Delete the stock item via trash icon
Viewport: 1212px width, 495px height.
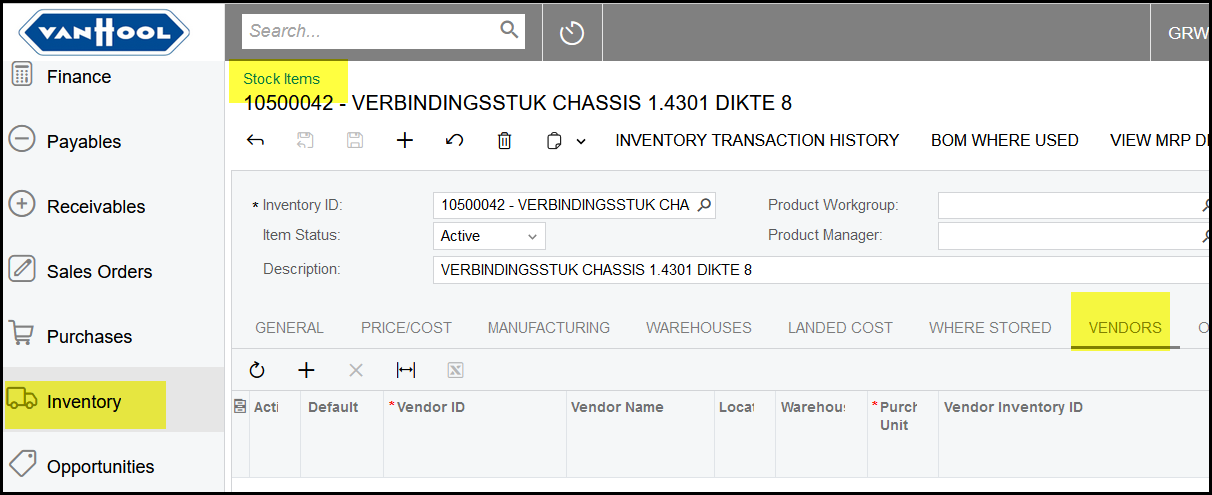[504, 141]
